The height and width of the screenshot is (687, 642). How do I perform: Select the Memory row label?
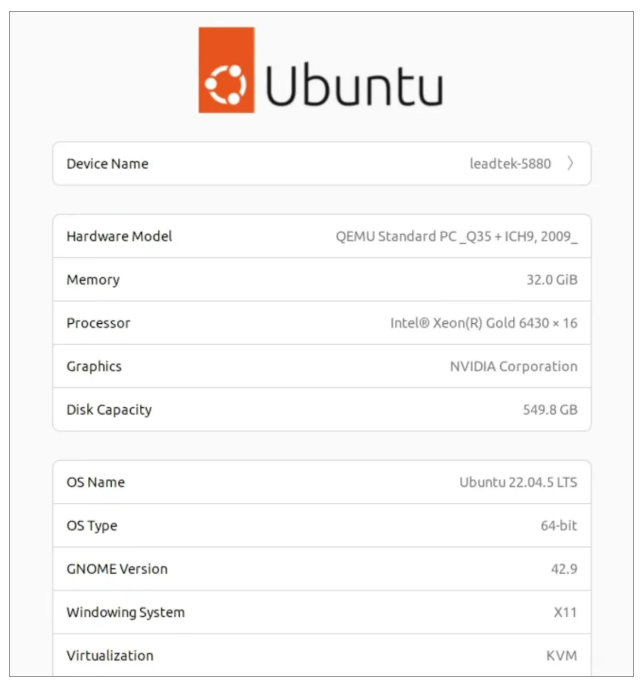[x=93, y=280]
